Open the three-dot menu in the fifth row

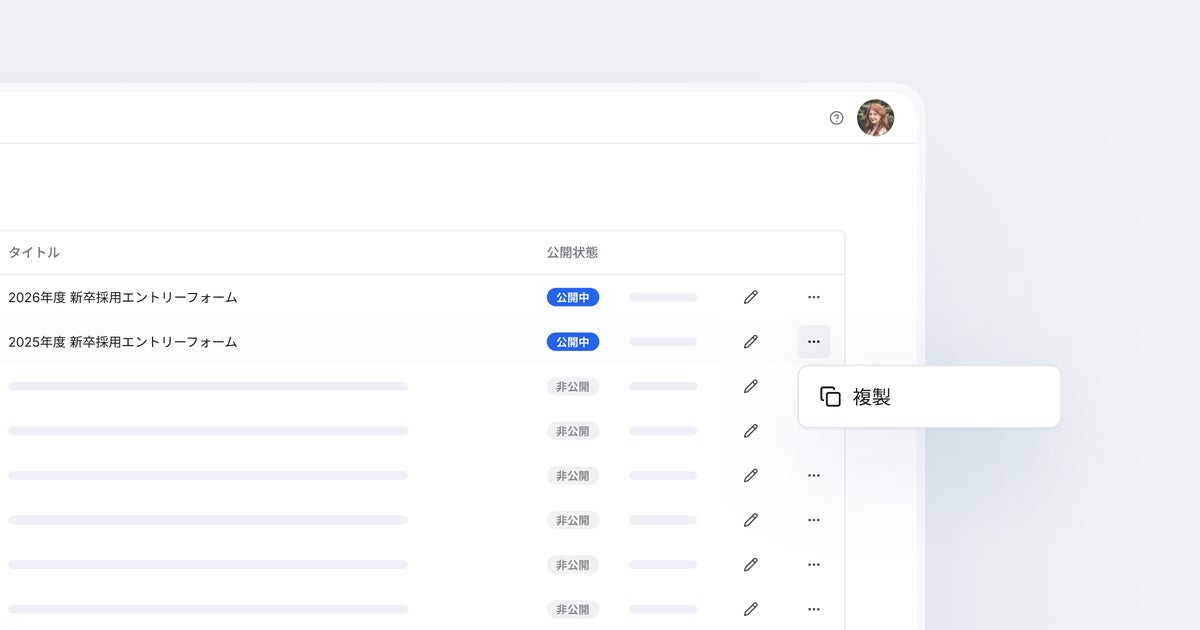(x=814, y=476)
